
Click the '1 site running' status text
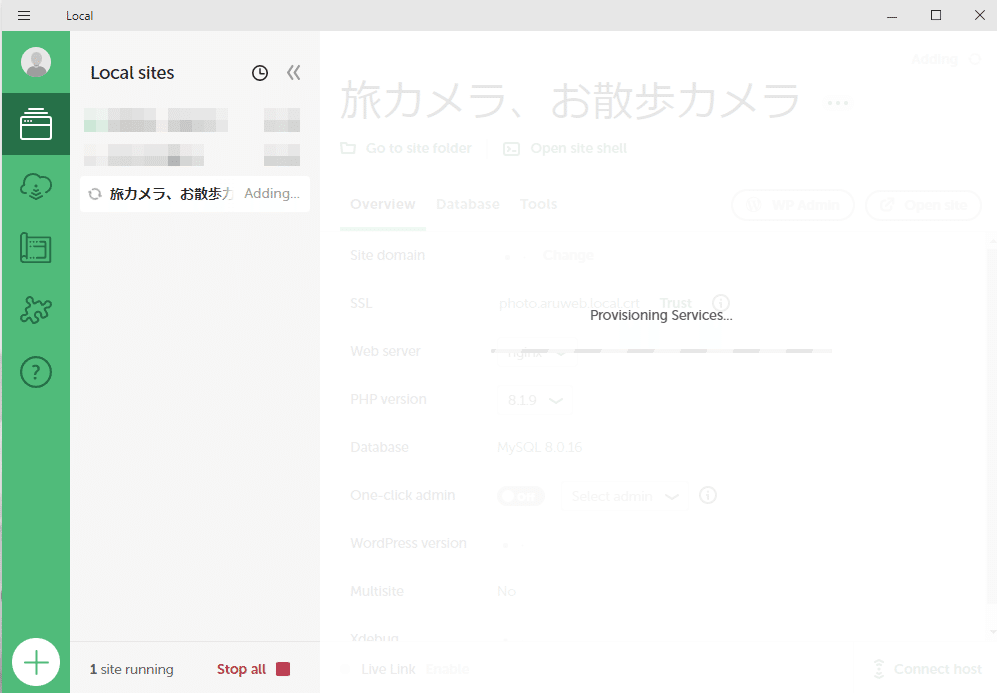click(132, 669)
